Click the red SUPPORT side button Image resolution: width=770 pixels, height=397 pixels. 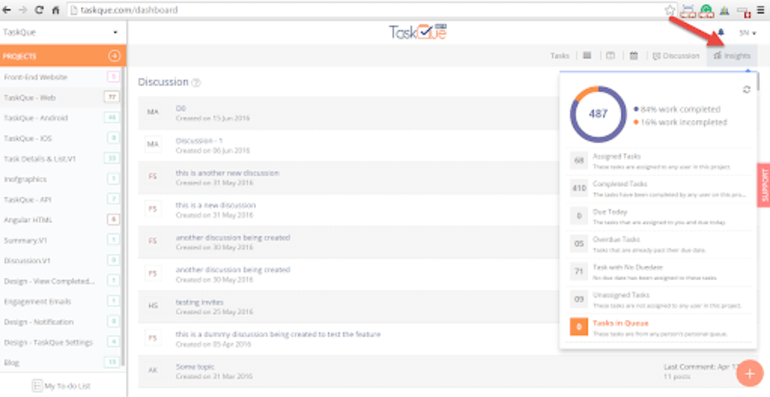[x=764, y=185]
